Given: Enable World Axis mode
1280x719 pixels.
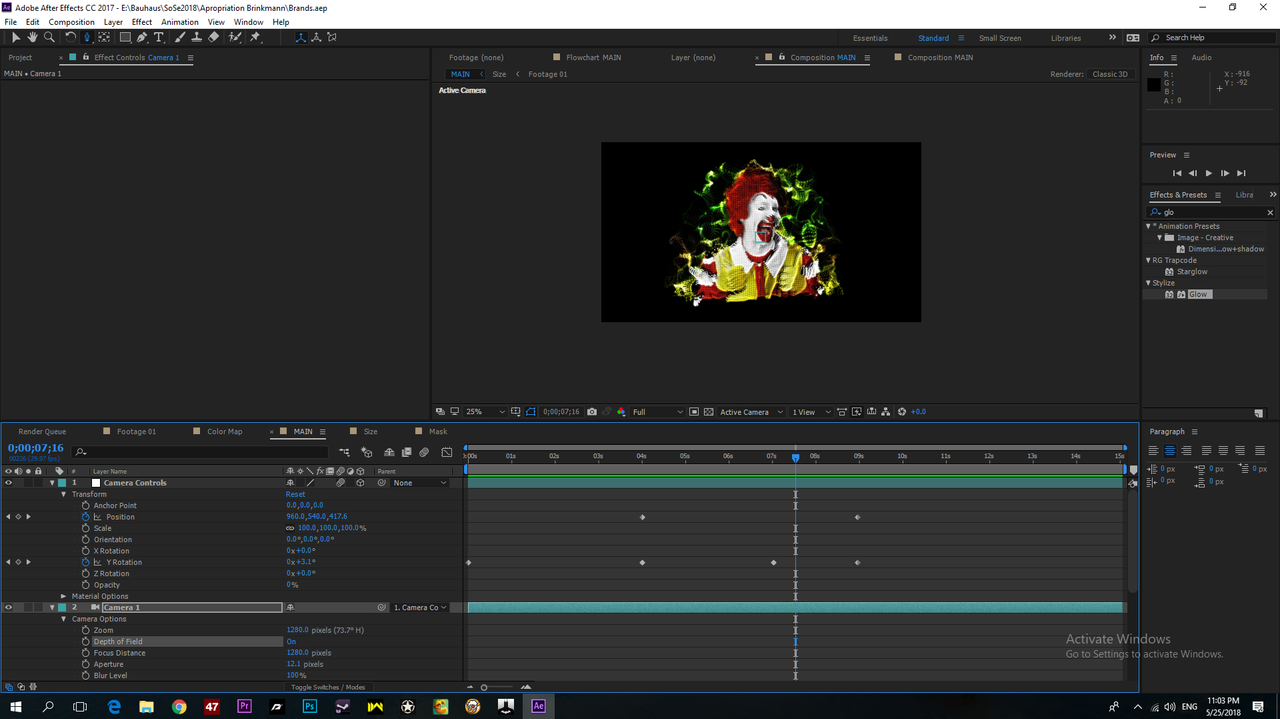Looking at the screenshot, I should 316,37.
